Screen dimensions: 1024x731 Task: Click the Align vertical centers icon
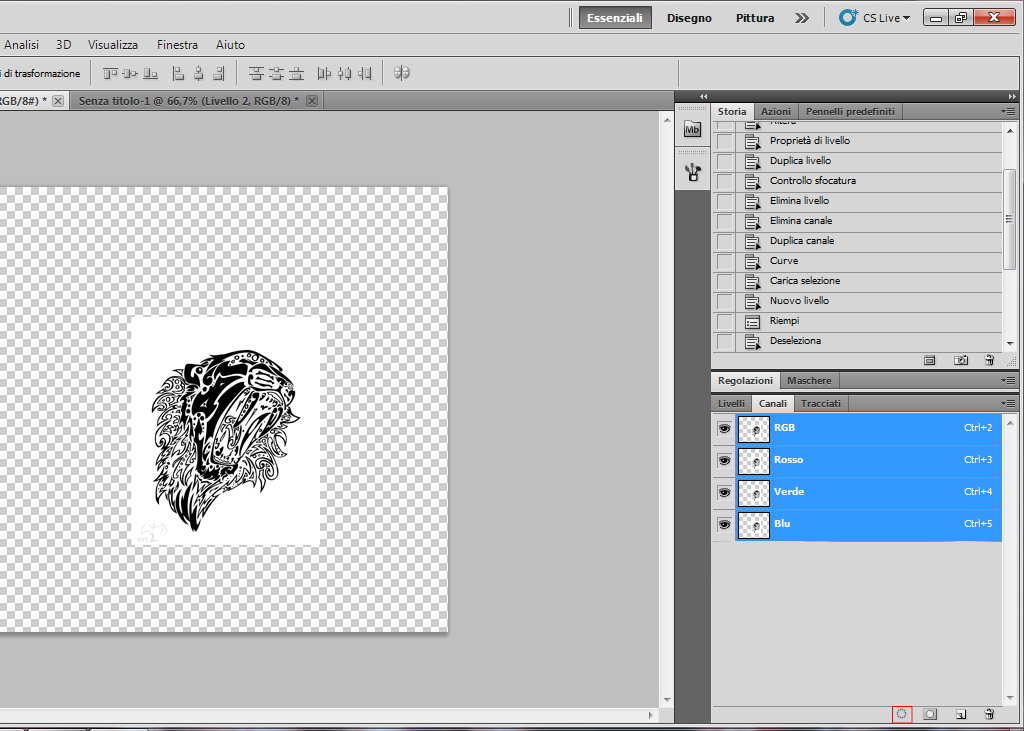tap(130, 73)
